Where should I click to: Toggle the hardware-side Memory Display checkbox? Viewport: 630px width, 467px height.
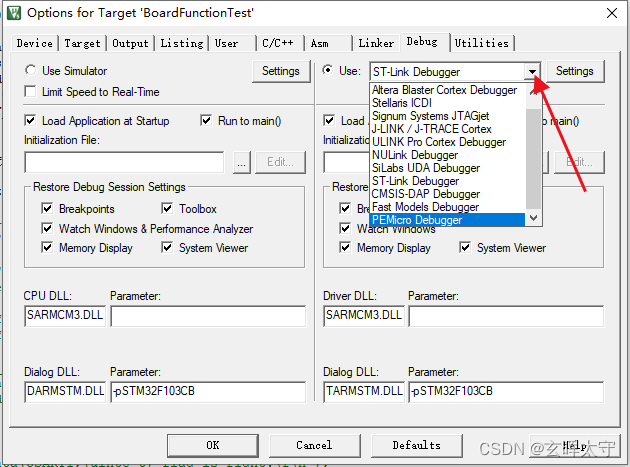pyautogui.click(x=345, y=248)
